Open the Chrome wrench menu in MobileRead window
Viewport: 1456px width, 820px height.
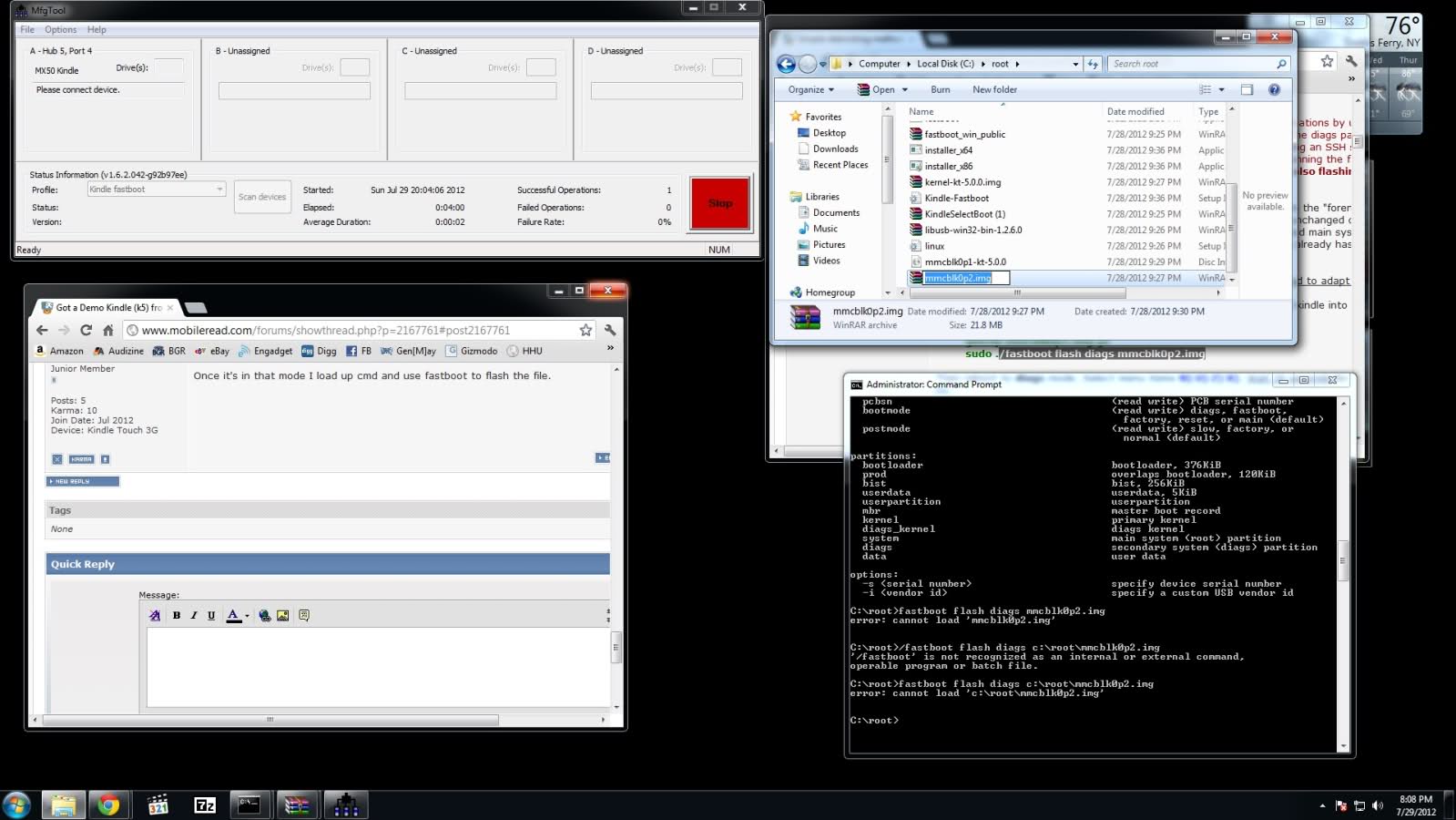[x=610, y=330]
